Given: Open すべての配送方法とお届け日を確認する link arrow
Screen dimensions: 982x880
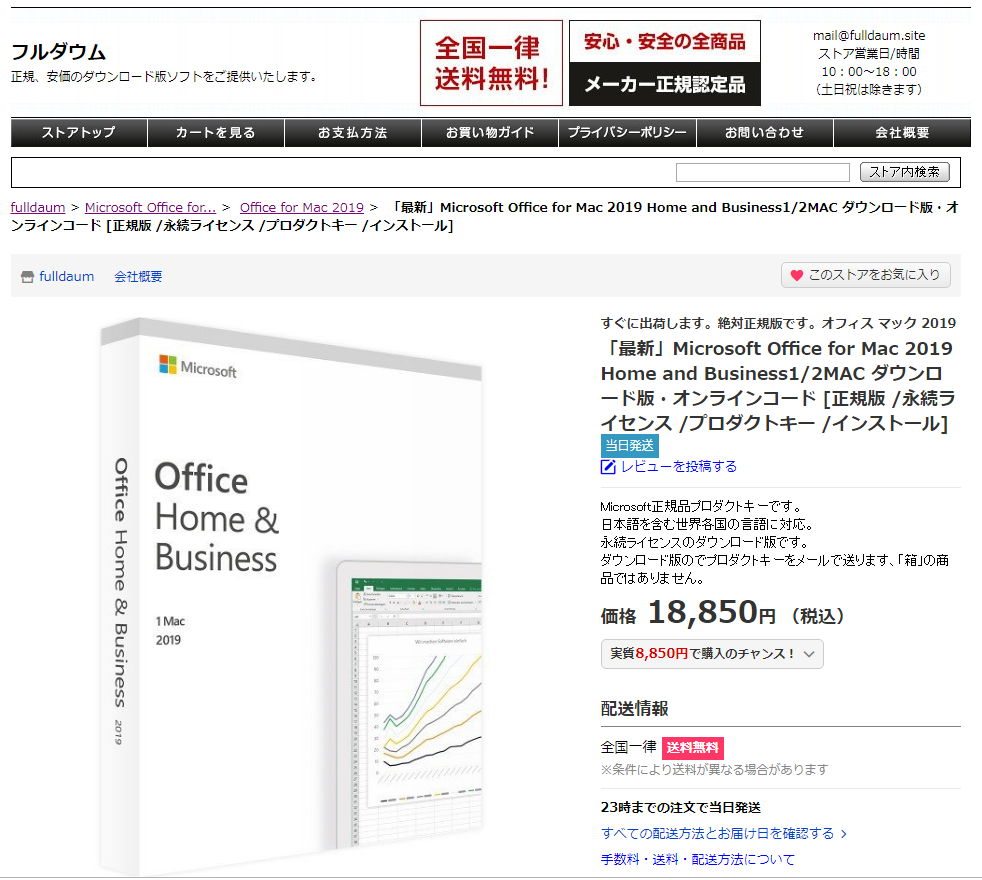Looking at the screenshot, I should tap(843, 833).
